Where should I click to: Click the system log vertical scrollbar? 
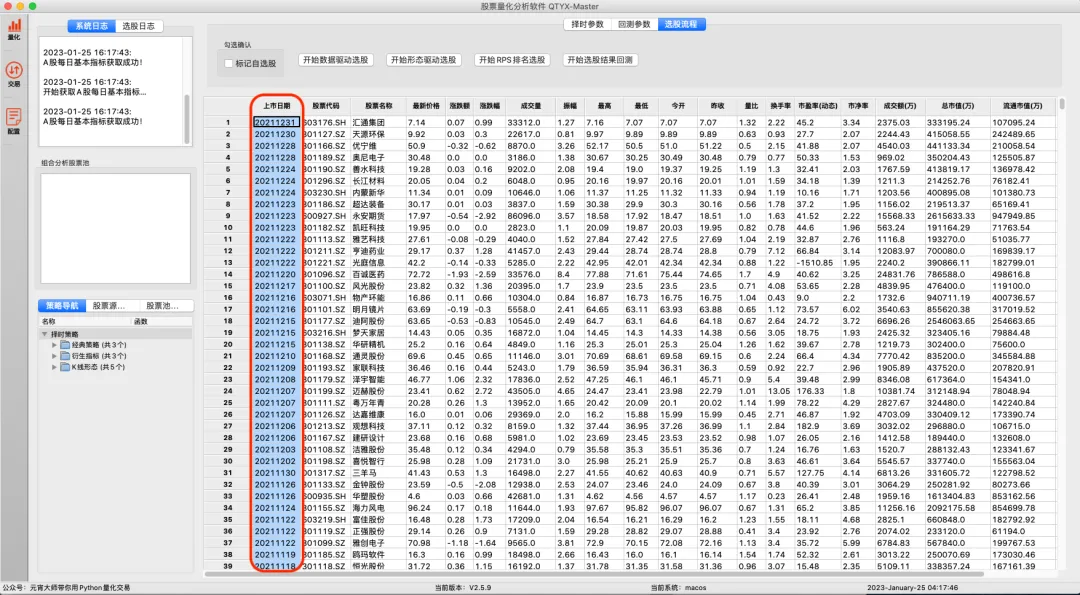(x=187, y=118)
